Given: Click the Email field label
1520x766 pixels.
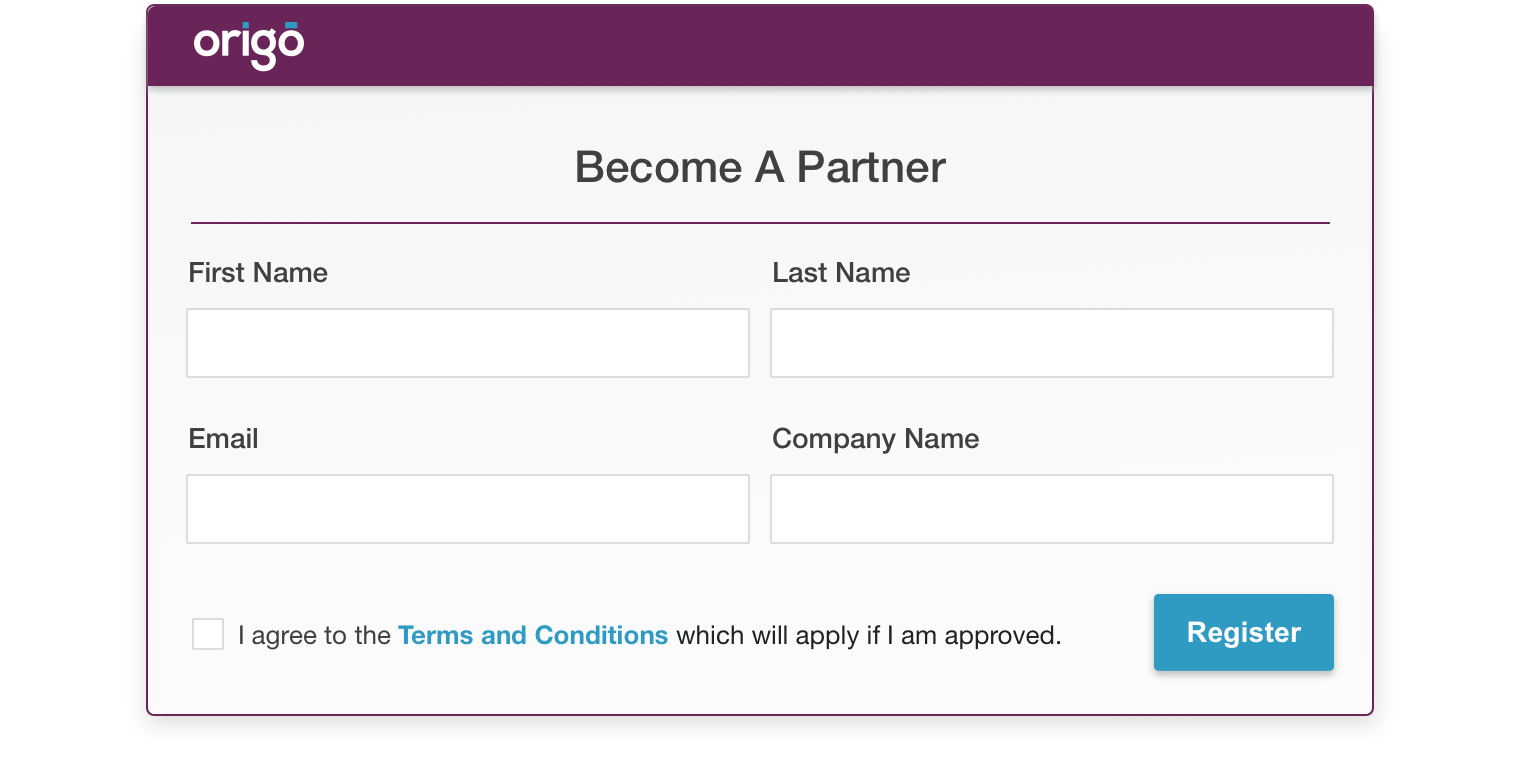Looking at the screenshot, I should [x=223, y=439].
